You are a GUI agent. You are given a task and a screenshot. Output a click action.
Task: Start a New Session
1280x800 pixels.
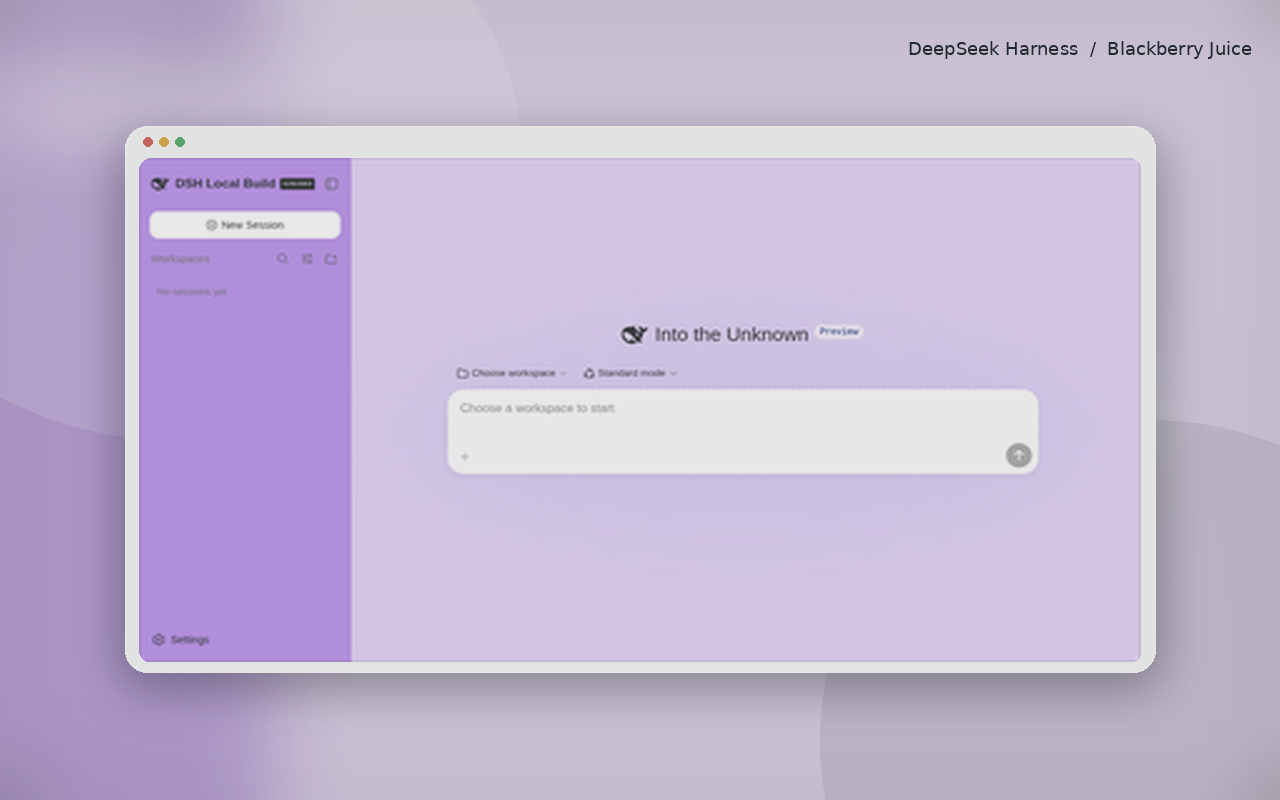245,225
